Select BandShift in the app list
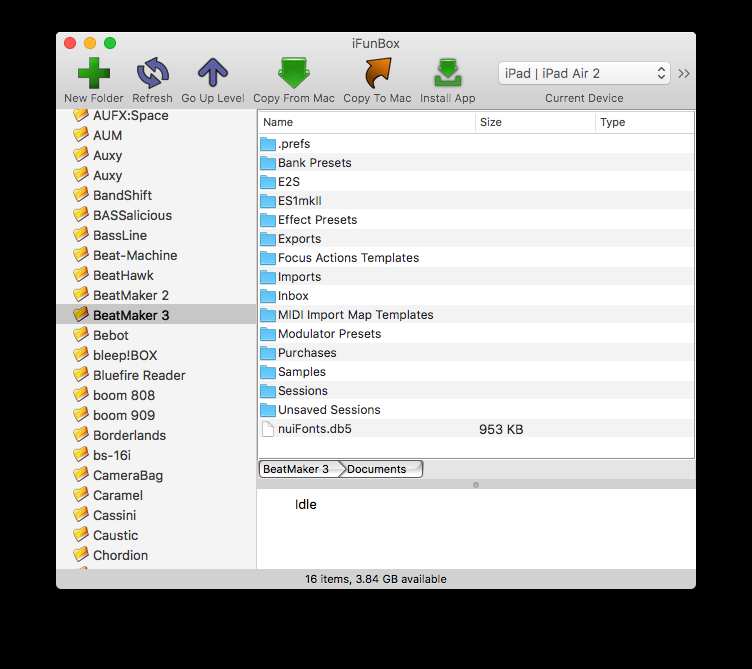 pos(156,195)
